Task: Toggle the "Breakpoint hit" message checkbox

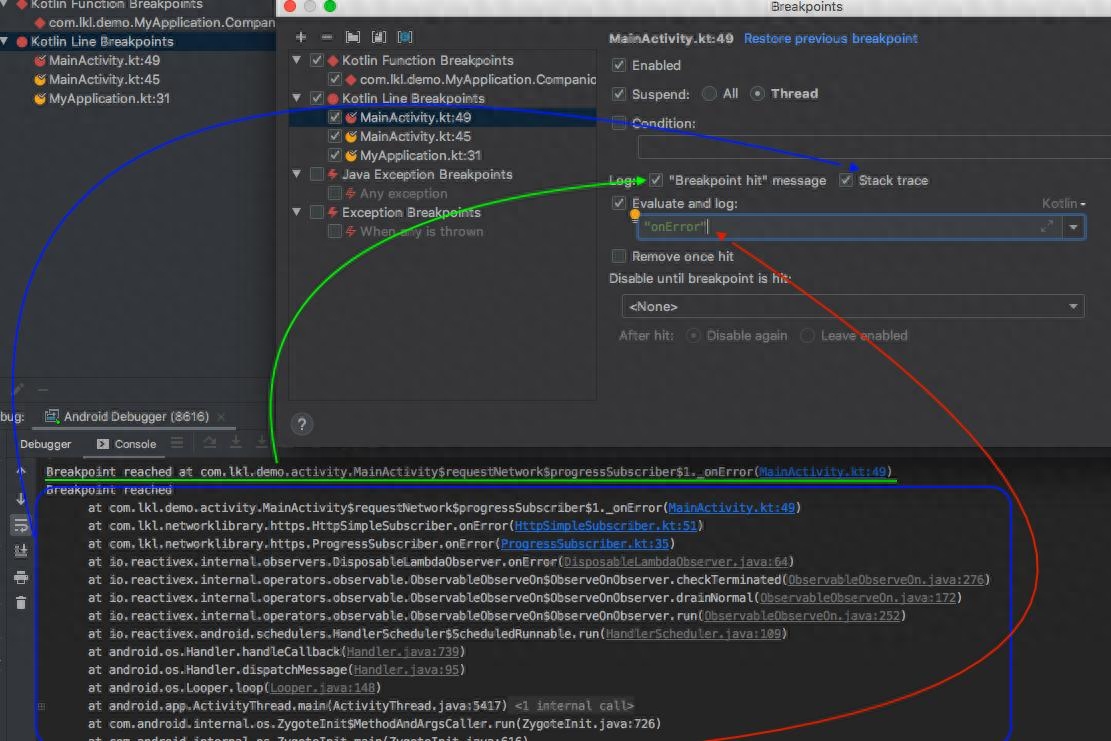Action: point(655,181)
